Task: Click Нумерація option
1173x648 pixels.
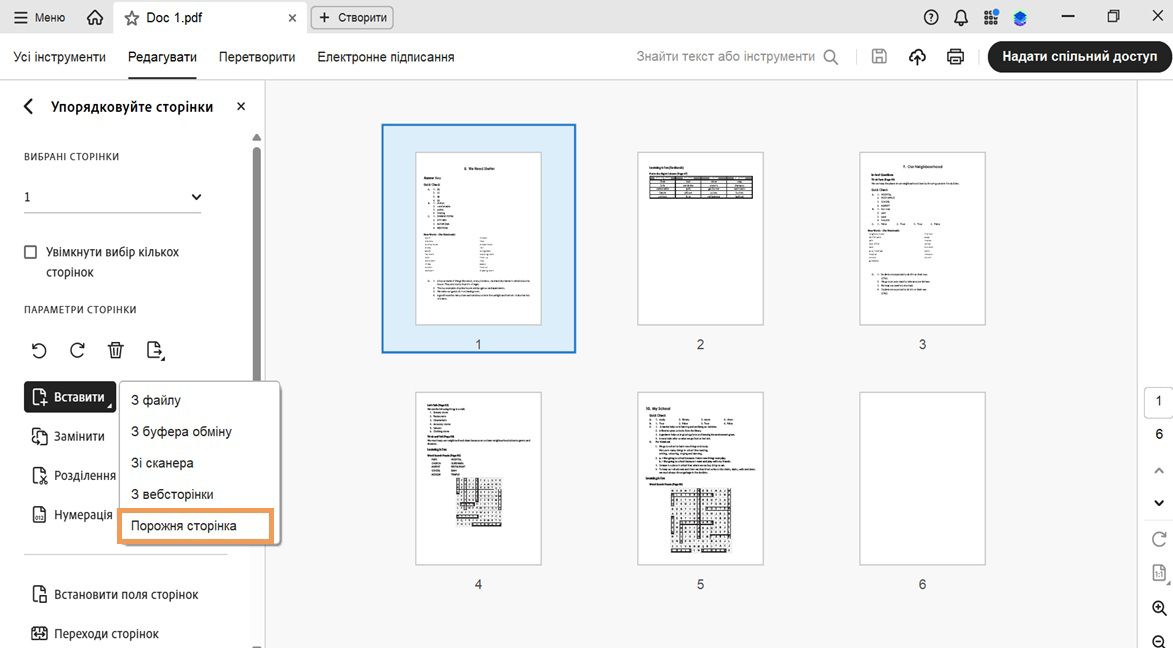Action: [x=72, y=515]
